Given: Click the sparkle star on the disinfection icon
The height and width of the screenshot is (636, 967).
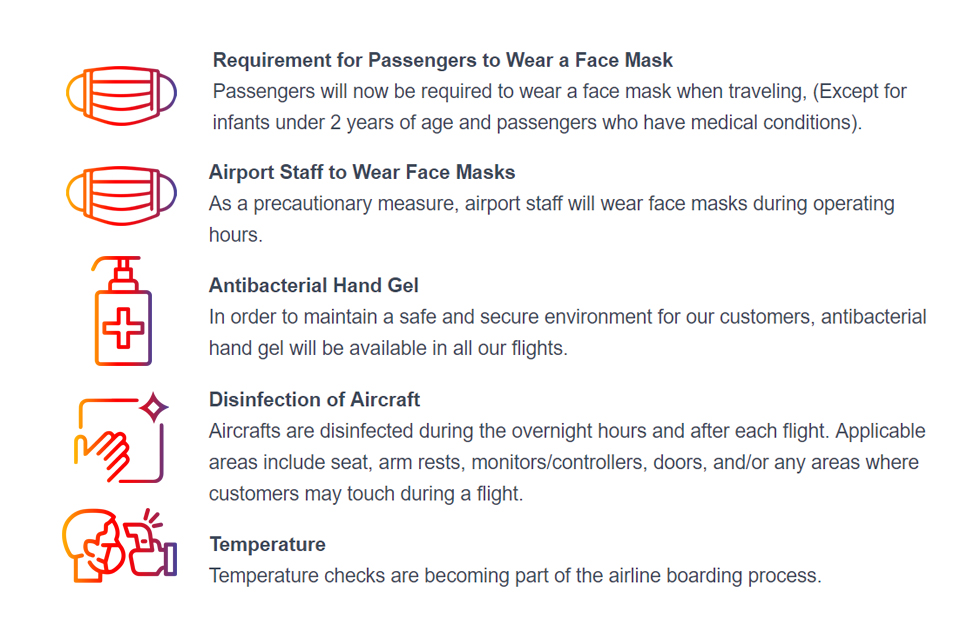Looking at the screenshot, I should [155, 407].
